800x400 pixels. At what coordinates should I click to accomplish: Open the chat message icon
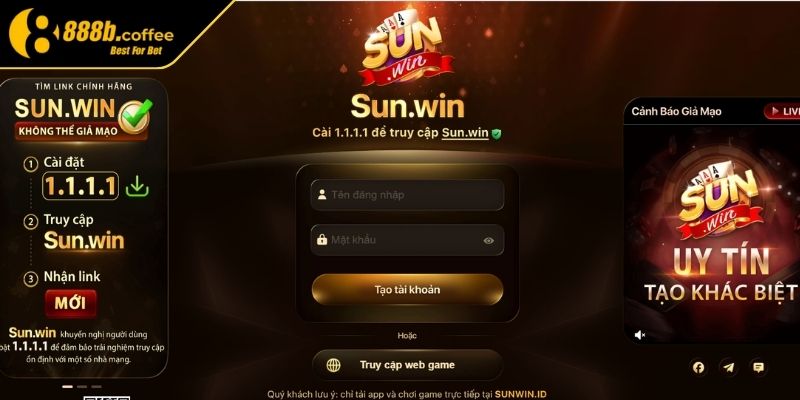coord(759,367)
